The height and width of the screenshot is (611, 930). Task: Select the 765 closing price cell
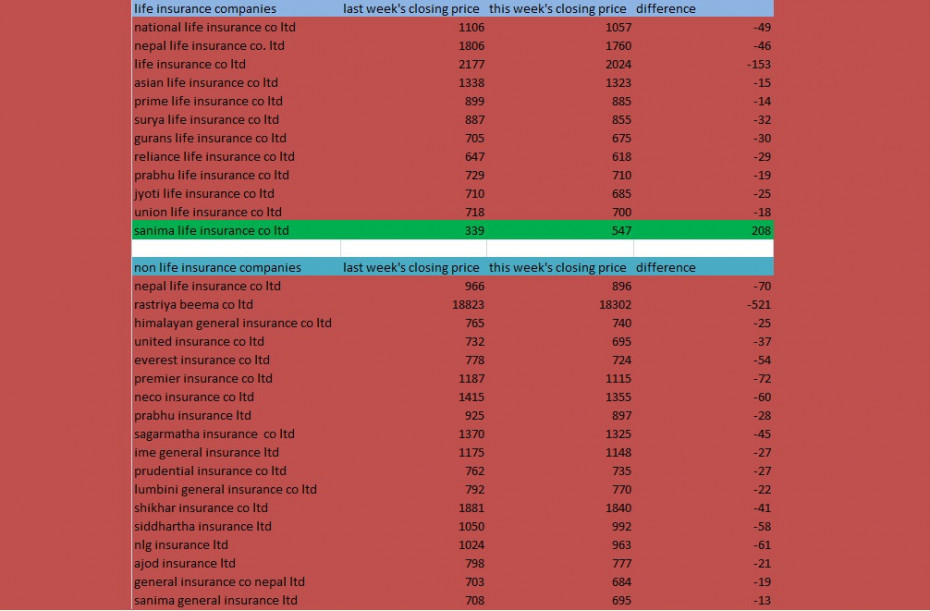coord(413,322)
